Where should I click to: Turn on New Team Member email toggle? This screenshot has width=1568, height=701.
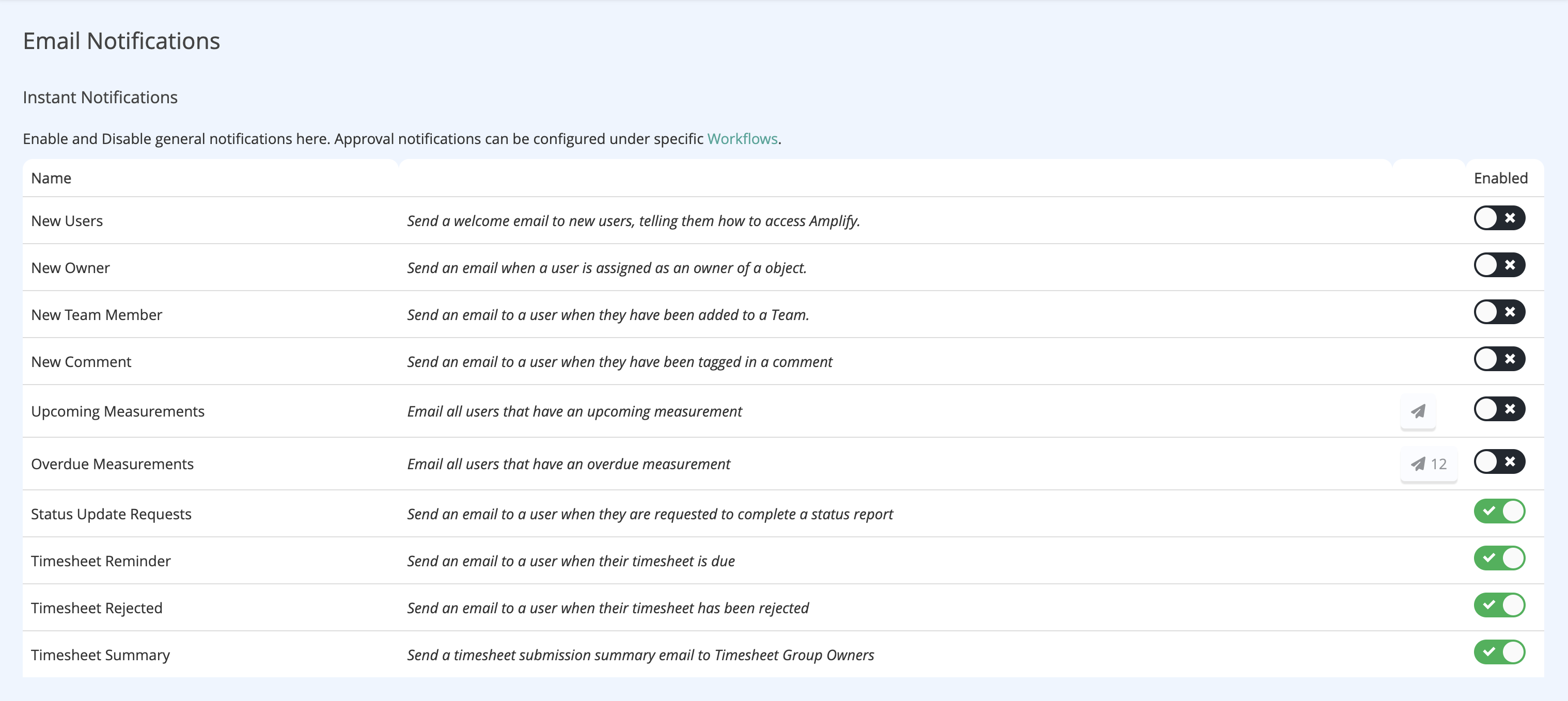point(1499,312)
